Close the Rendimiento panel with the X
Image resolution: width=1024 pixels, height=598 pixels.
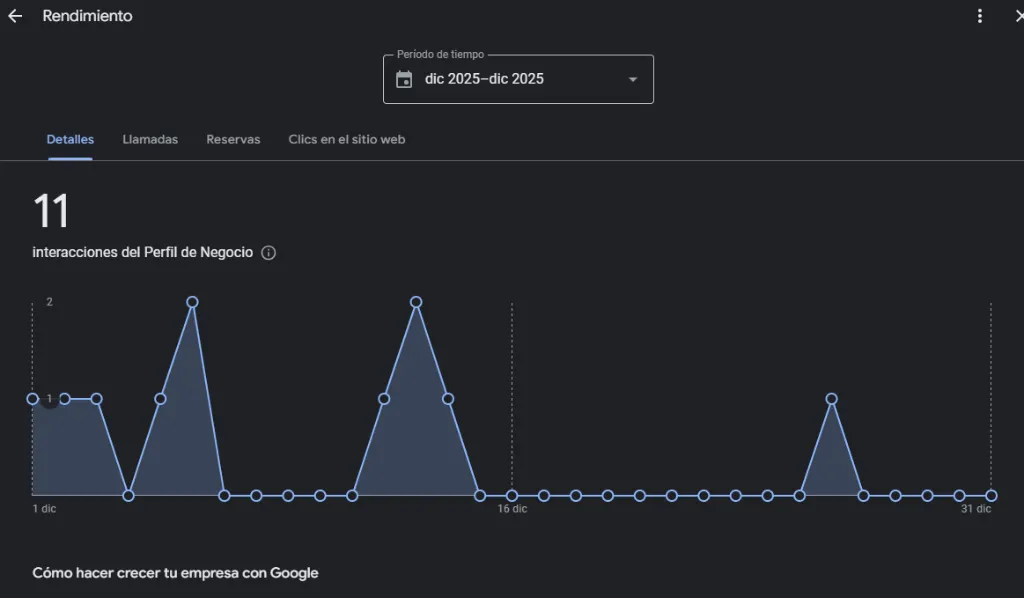tap(1020, 16)
